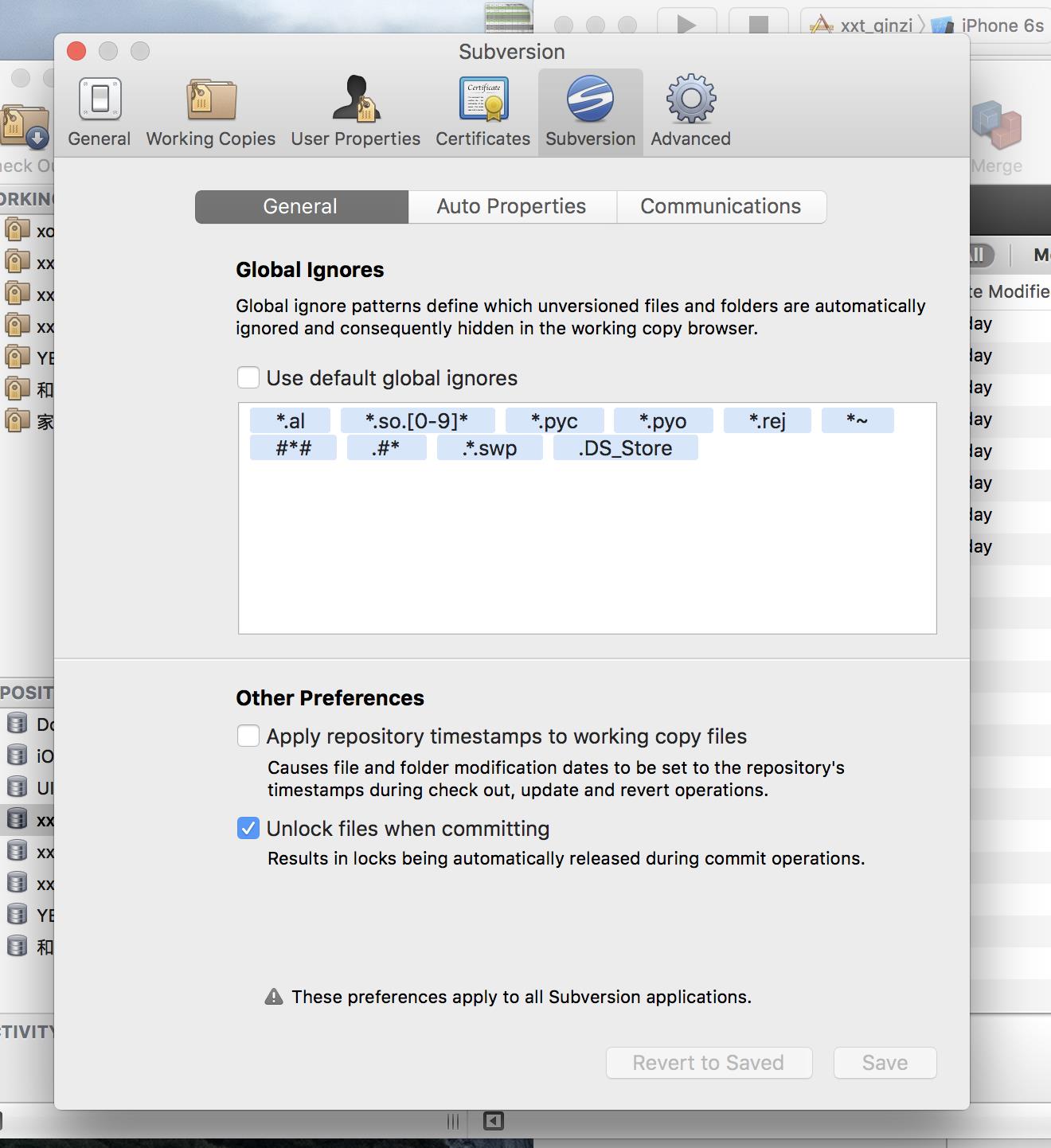The height and width of the screenshot is (1148, 1051).
Task: Open the Advanced gear preferences pane
Action: pos(690,112)
